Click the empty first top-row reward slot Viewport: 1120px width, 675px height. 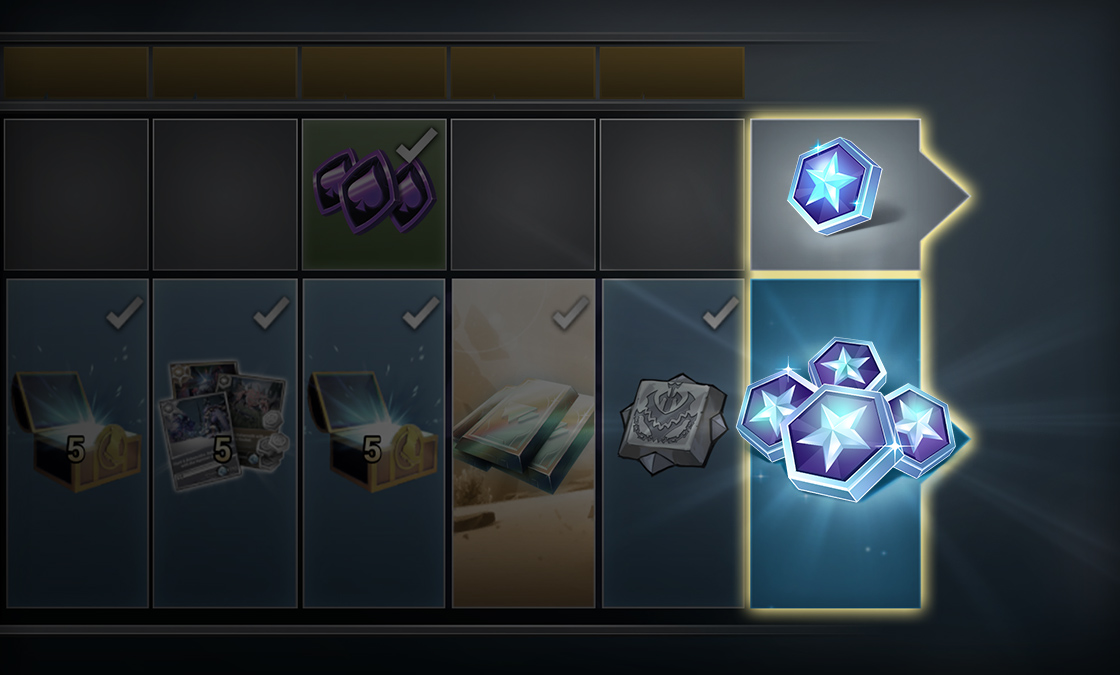[76, 194]
